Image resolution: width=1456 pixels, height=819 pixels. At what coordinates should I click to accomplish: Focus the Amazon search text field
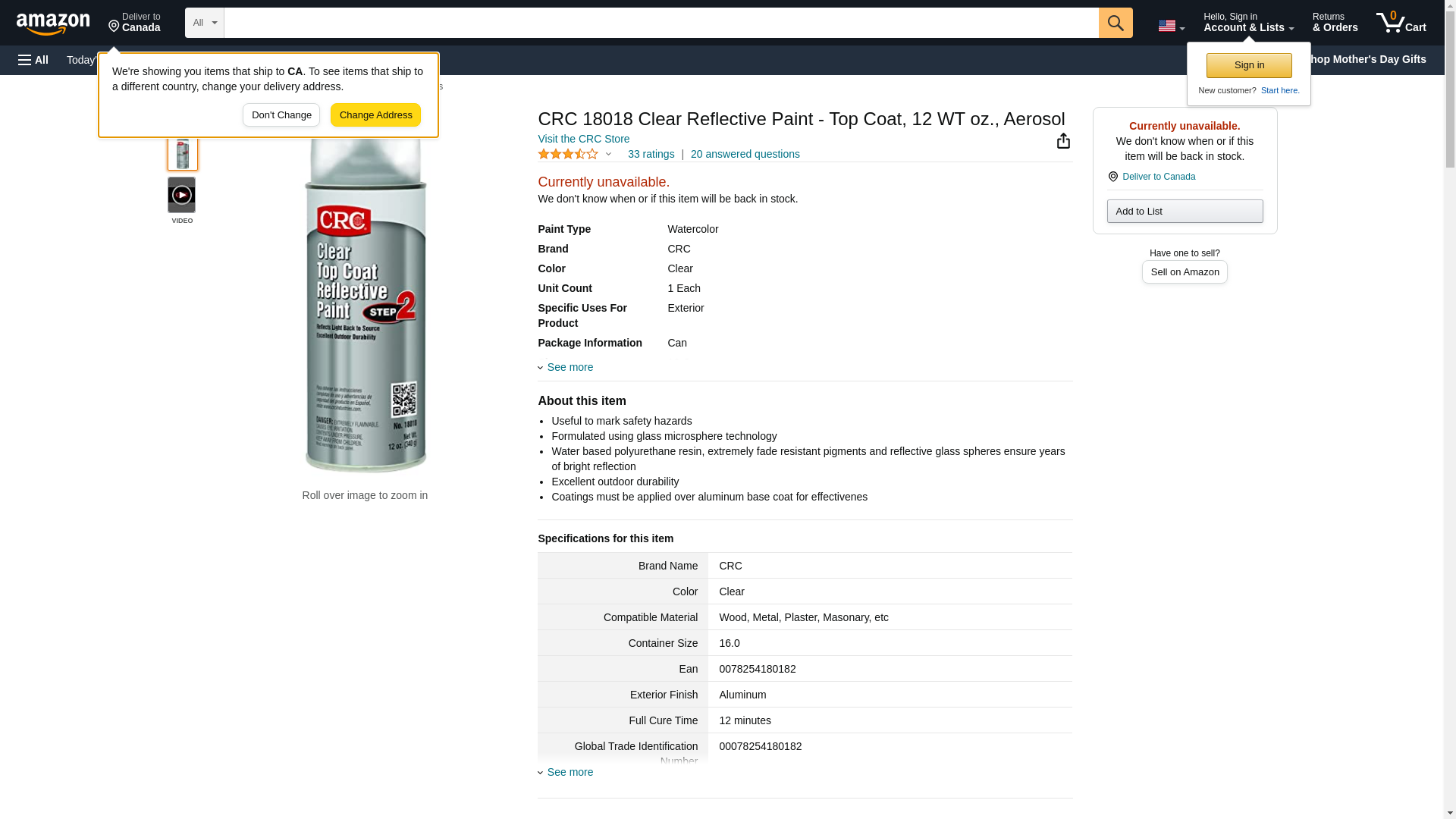661,23
